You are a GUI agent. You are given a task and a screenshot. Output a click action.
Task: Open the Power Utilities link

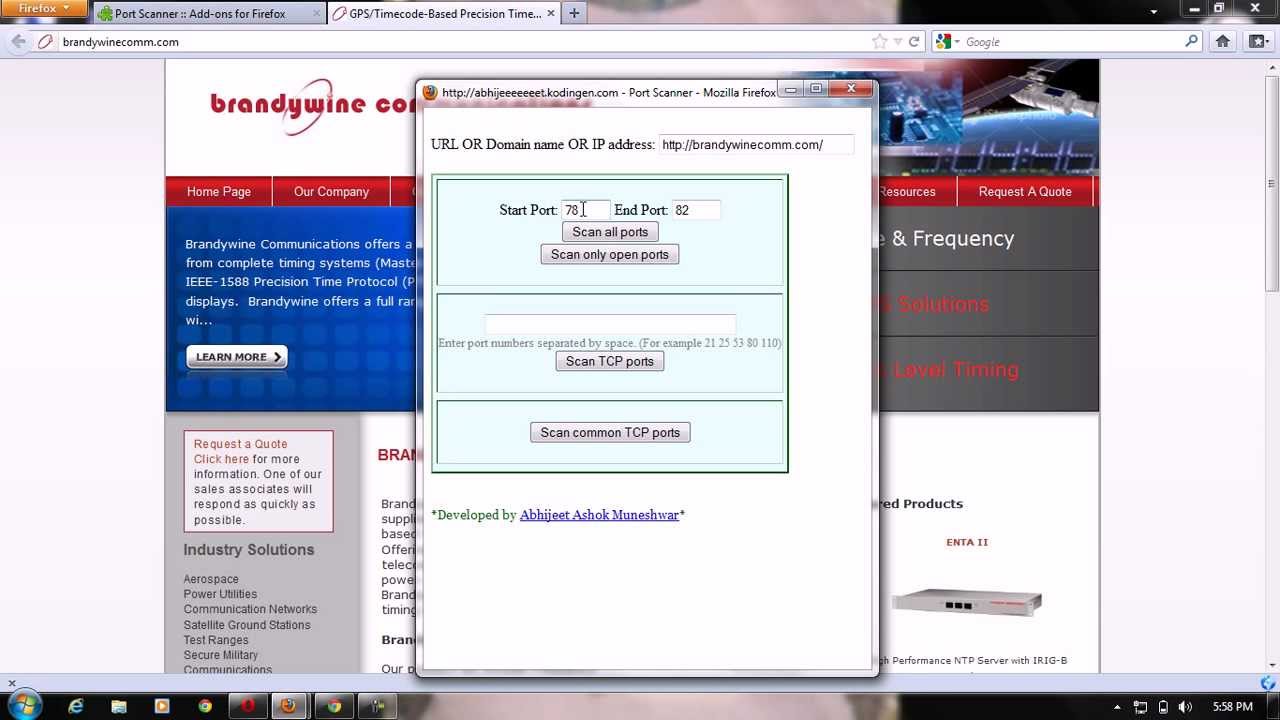pyautogui.click(x=220, y=594)
